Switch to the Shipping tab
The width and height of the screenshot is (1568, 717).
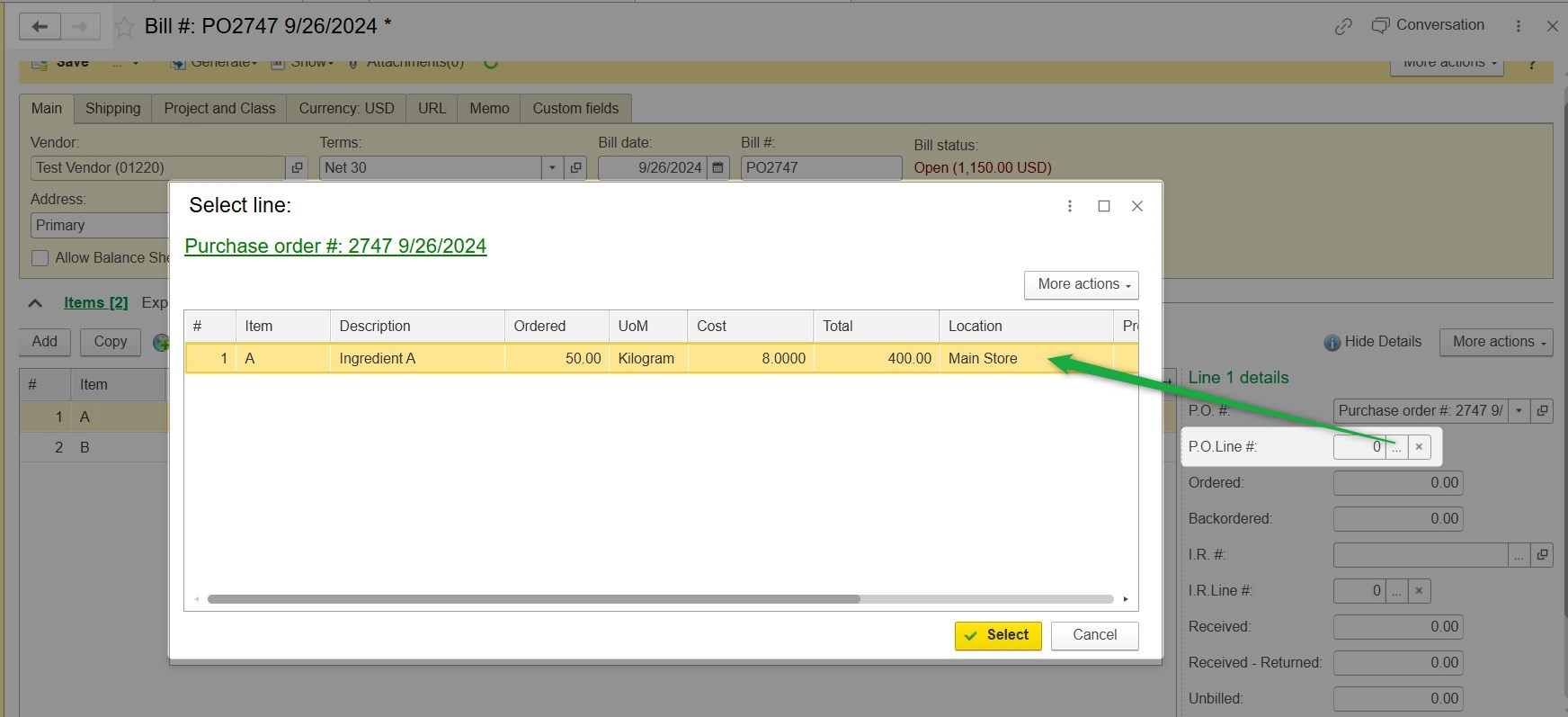(112, 108)
